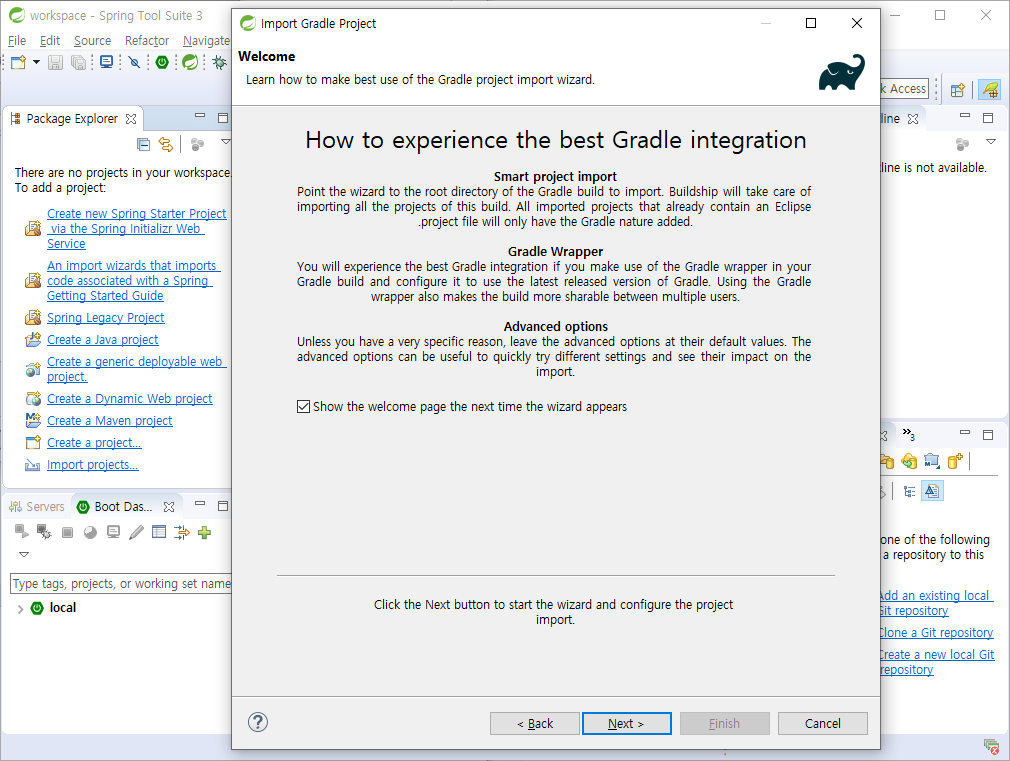Click the Create a Maven project link
Viewport: 1010px width, 761px height.
tap(110, 421)
